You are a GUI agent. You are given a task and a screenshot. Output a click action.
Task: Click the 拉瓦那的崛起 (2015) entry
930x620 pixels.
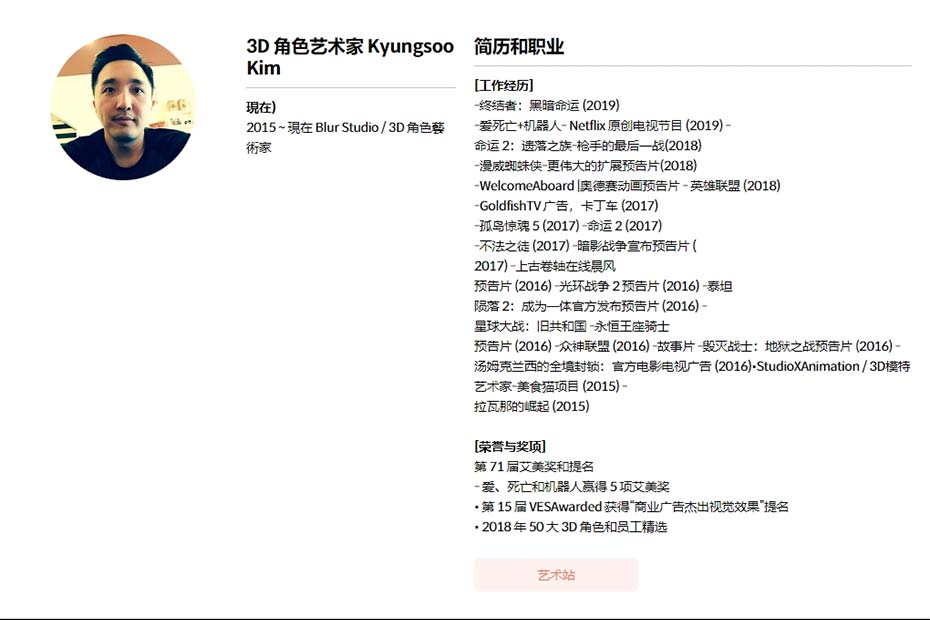[532, 406]
